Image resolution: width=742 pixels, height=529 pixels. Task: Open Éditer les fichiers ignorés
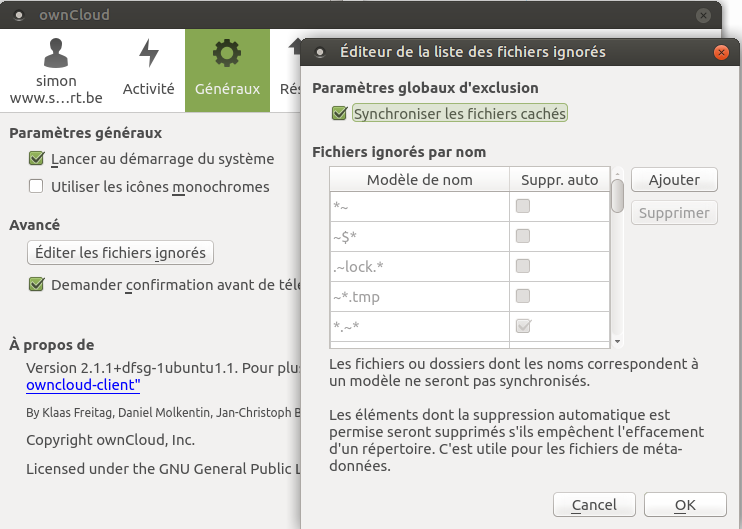click(x=120, y=253)
